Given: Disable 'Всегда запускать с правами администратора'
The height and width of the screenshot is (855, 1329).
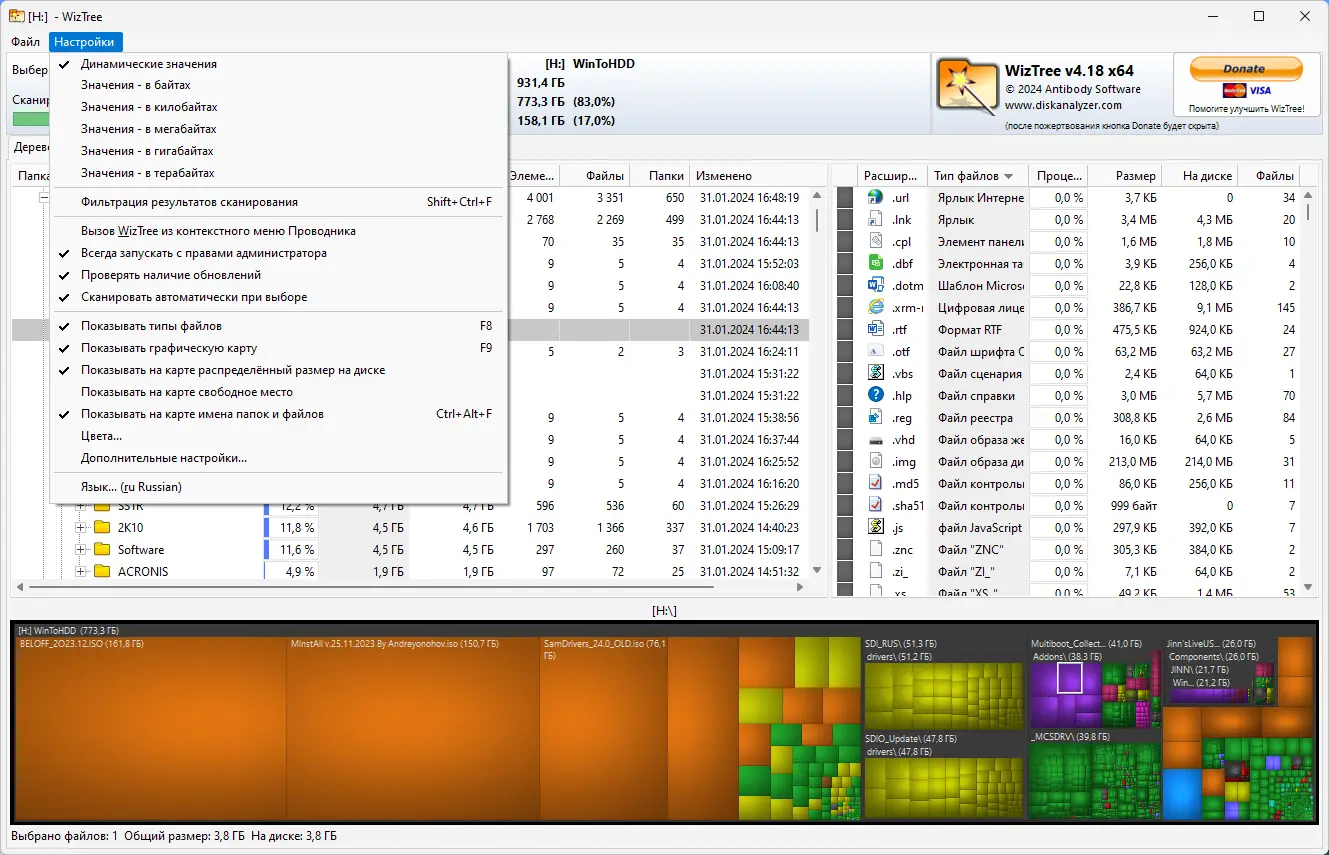Looking at the screenshot, I should 279,253.
